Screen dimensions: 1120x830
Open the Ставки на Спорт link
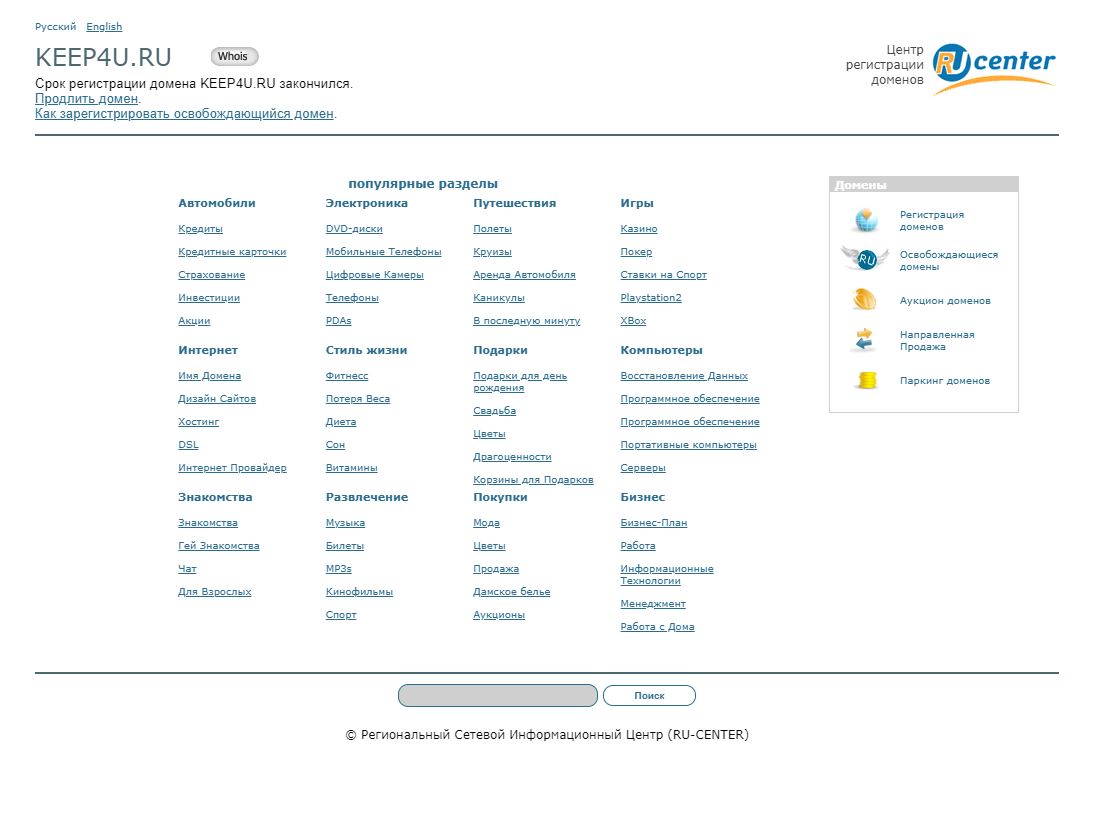(664, 274)
